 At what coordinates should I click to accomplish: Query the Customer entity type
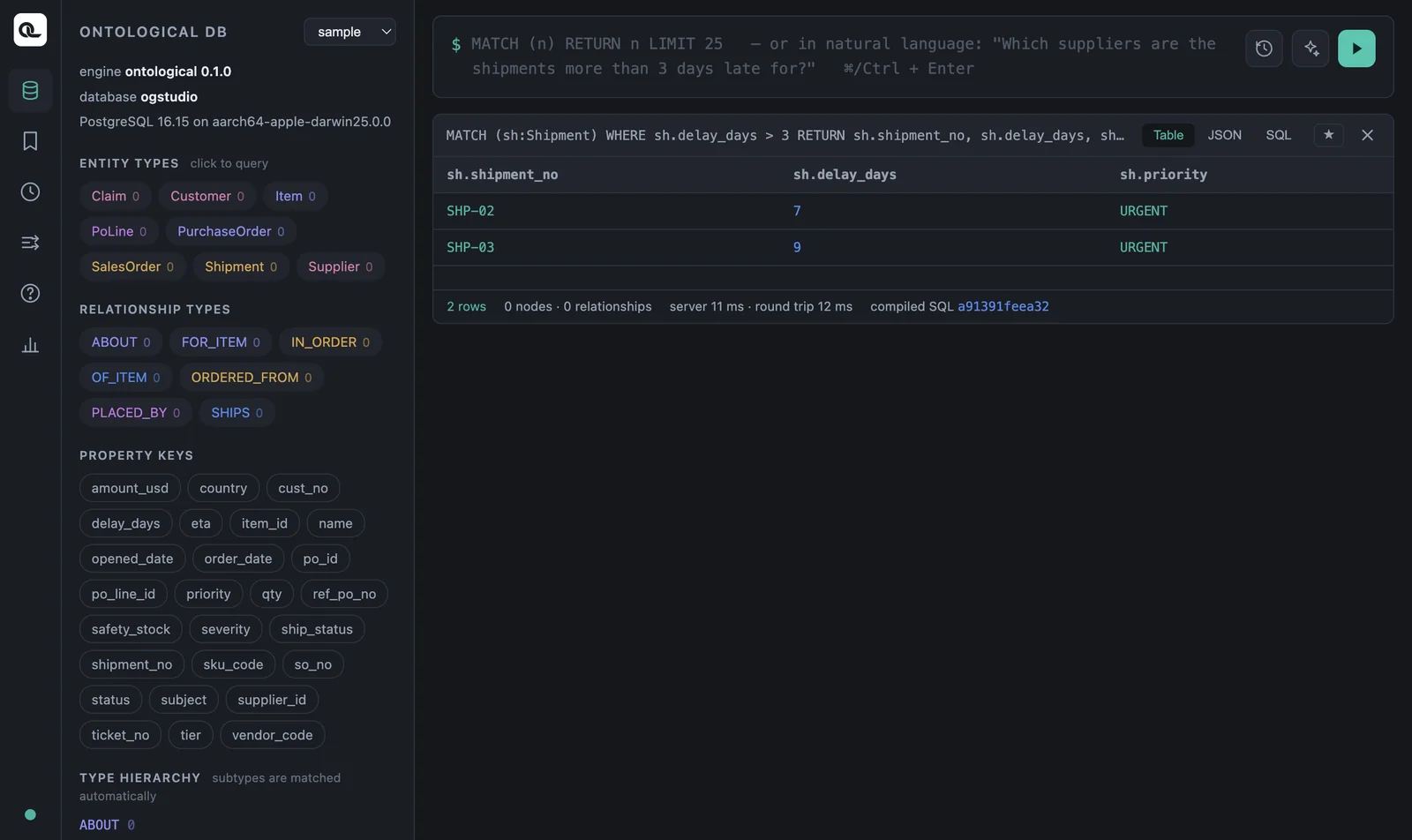(207, 196)
